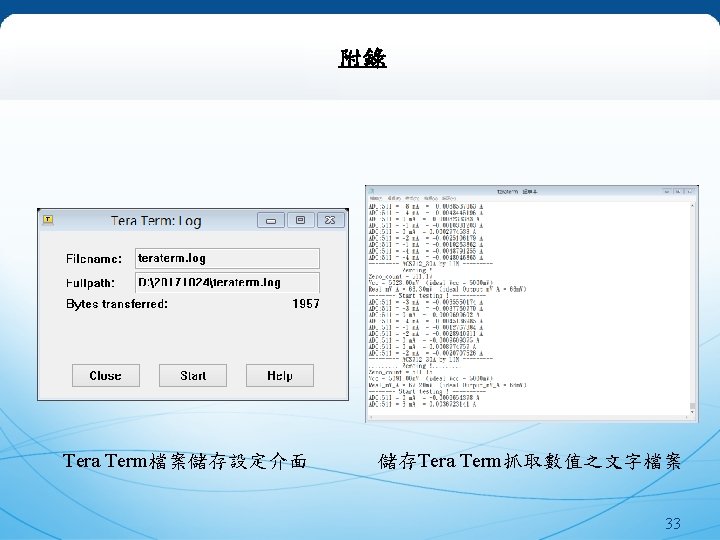The height and width of the screenshot is (540, 720).
Task: Click Notepad vertical scrollbar up arrow
Action: (692, 206)
